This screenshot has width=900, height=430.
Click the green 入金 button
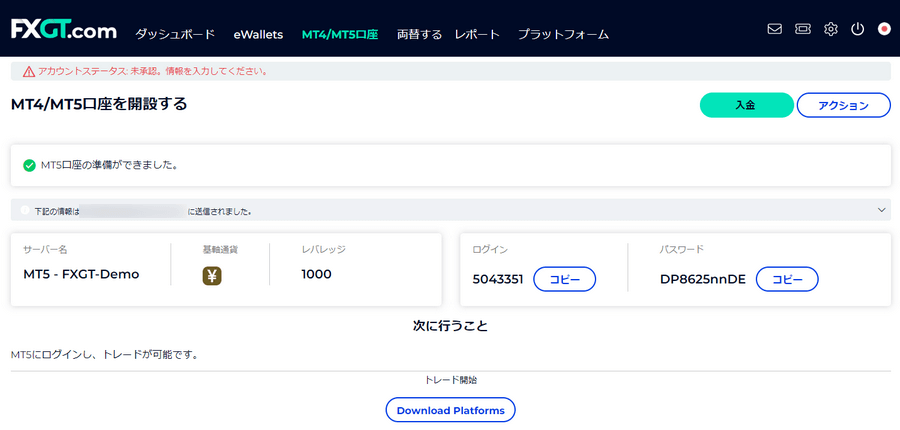(x=746, y=105)
